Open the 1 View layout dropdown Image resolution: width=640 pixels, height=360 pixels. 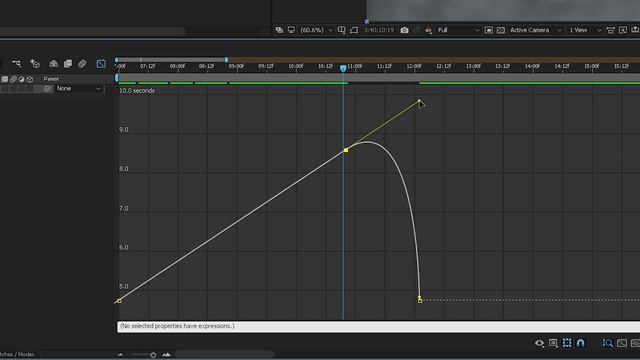click(x=584, y=30)
